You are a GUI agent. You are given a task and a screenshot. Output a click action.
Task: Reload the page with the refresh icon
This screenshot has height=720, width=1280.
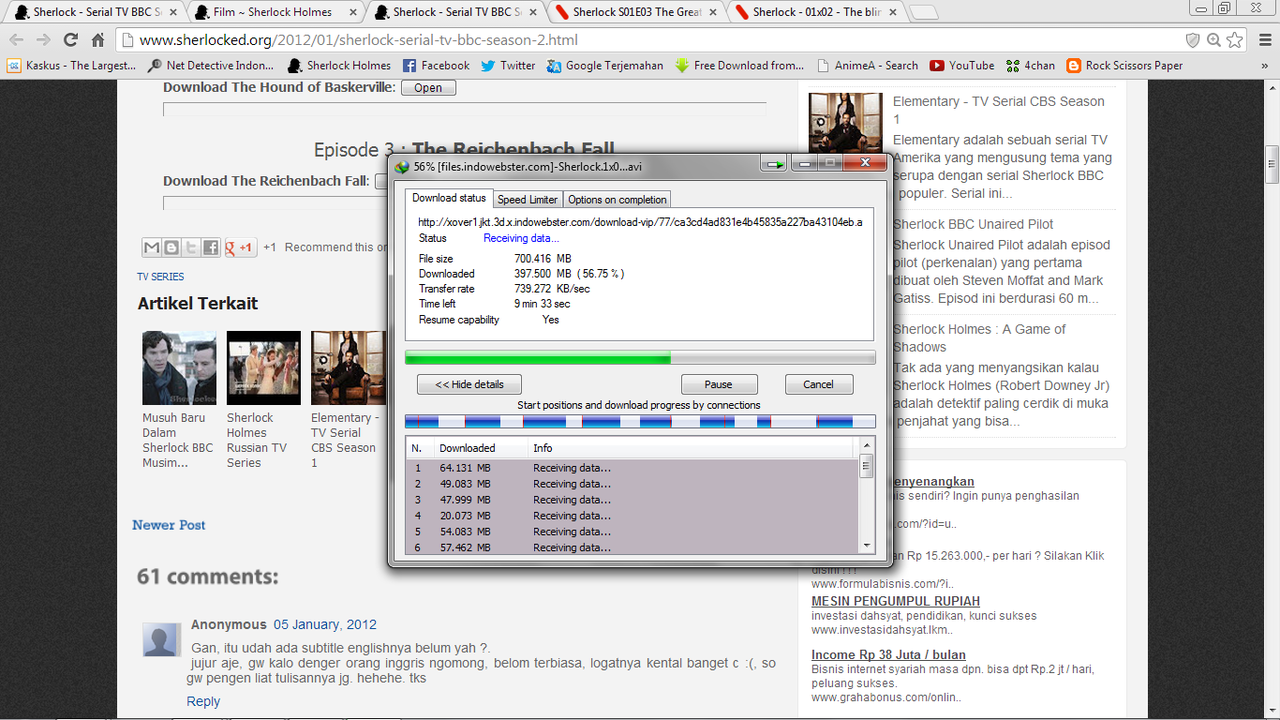(x=70, y=40)
